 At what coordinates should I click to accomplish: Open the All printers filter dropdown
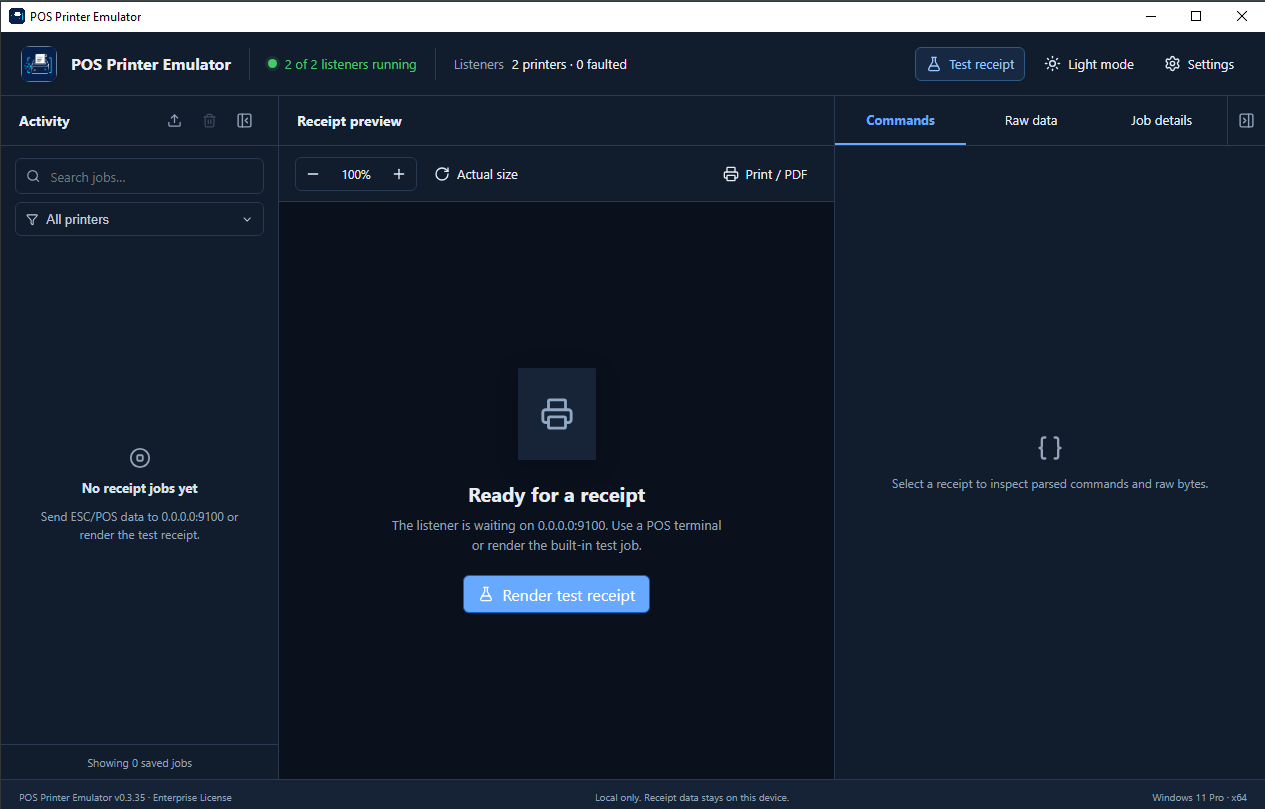pos(139,219)
